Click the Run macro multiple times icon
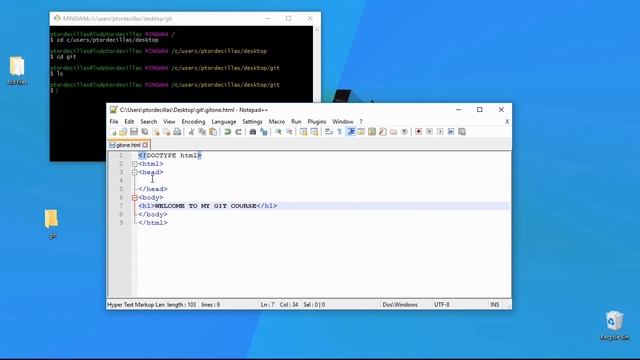640x360 pixels. point(451,132)
